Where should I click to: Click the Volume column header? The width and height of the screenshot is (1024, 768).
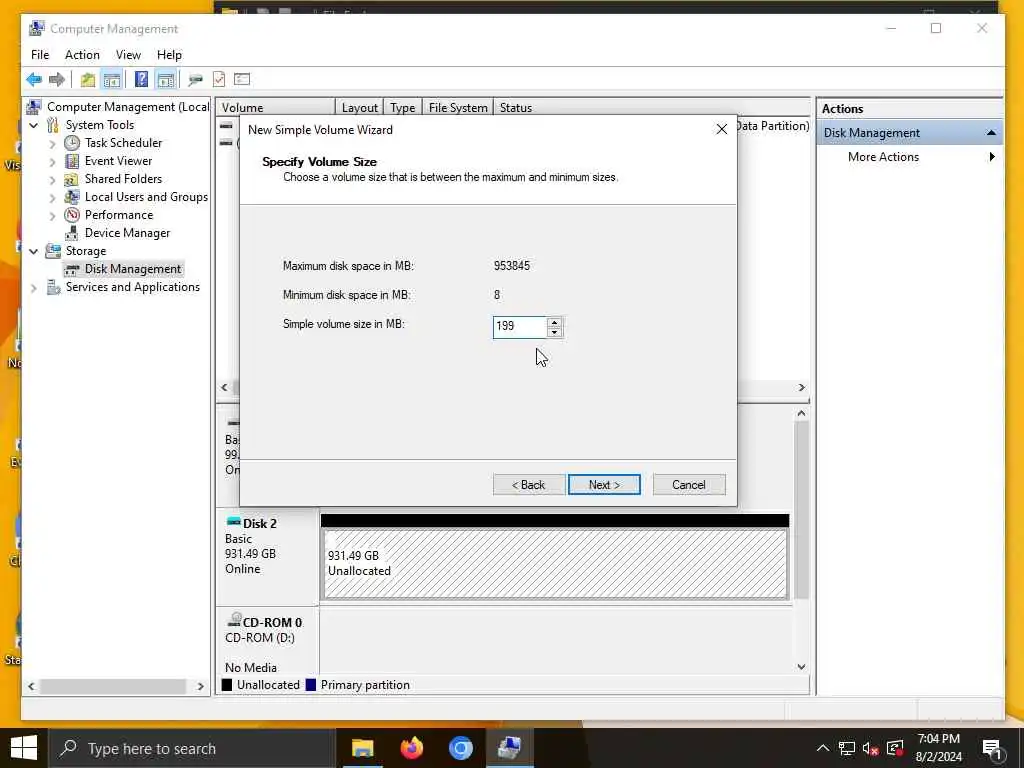[276, 108]
